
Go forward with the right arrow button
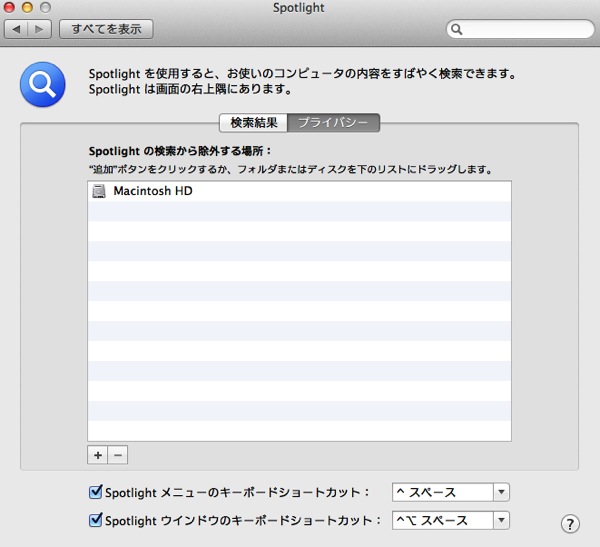pos(40,29)
